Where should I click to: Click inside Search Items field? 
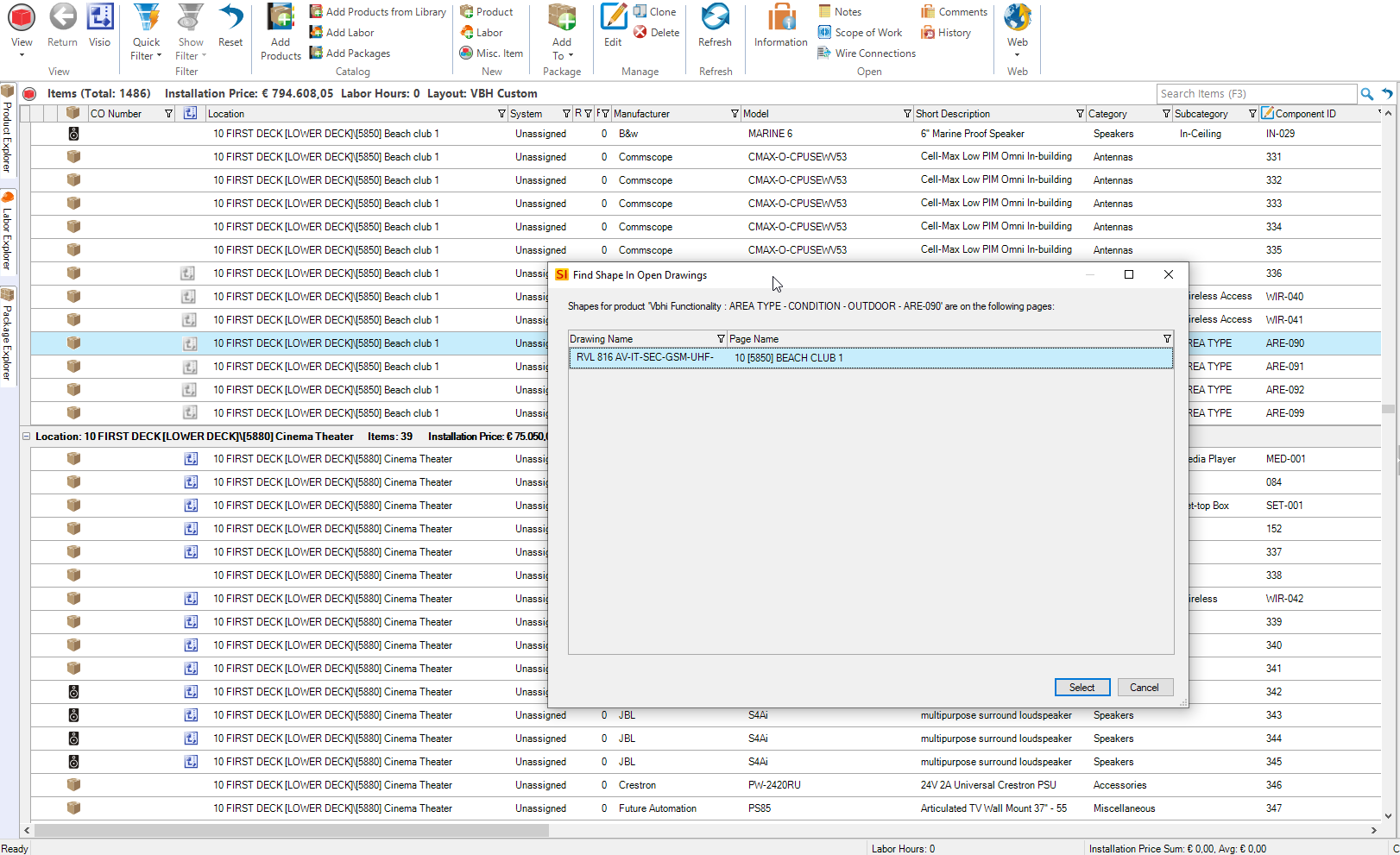[1256, 93]
